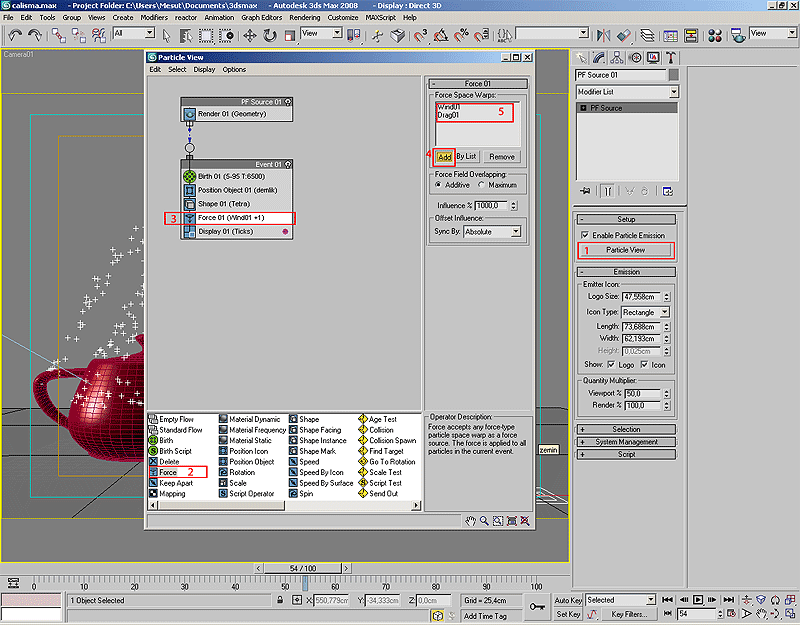Select the Display 01 (Ticks) operator

pos(225,231)
